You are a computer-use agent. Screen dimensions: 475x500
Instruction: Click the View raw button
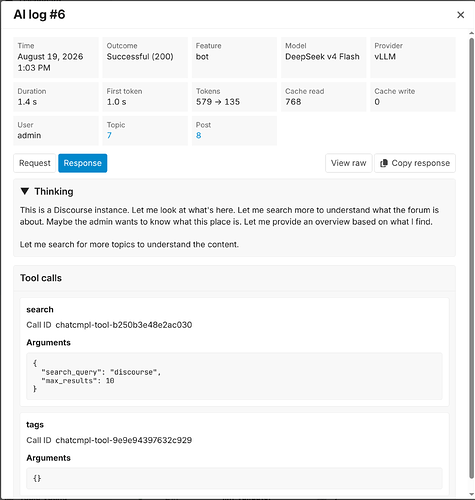pyautogui.click(x=348, y=163)
